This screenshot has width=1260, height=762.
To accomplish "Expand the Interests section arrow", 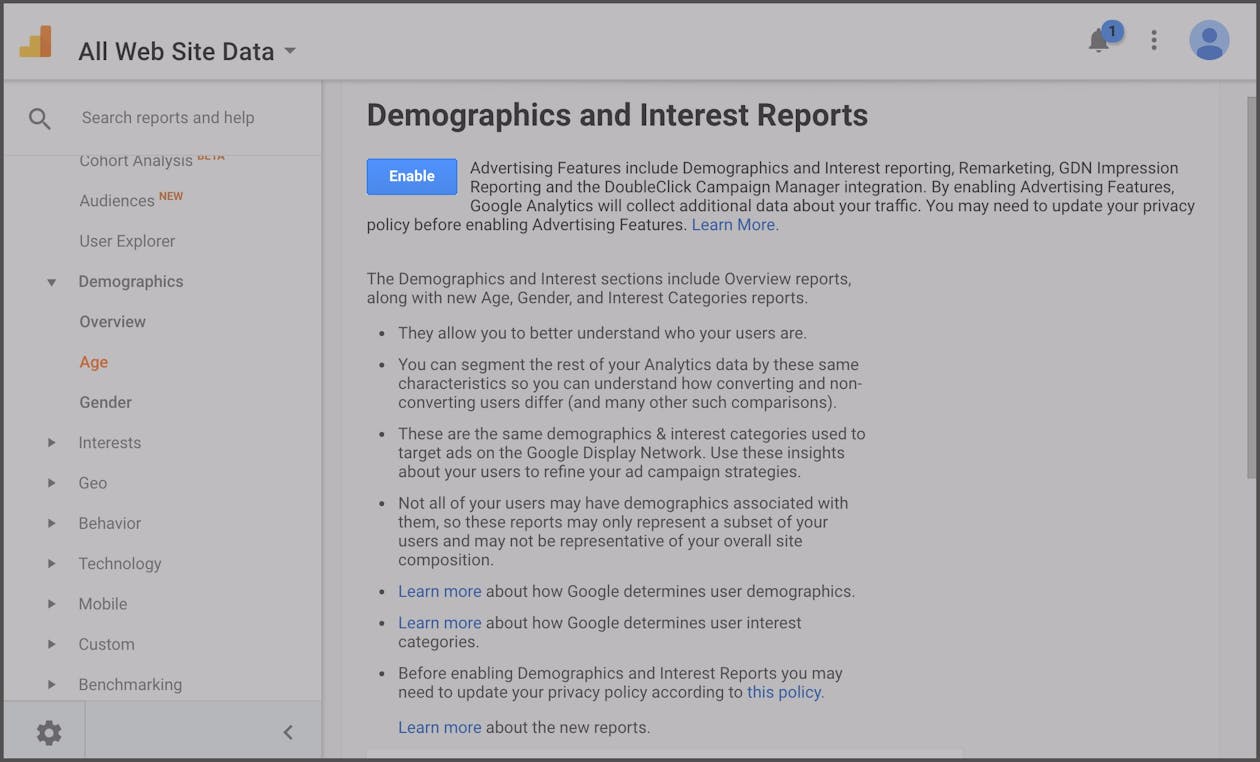I will click(x=51, y=442).
